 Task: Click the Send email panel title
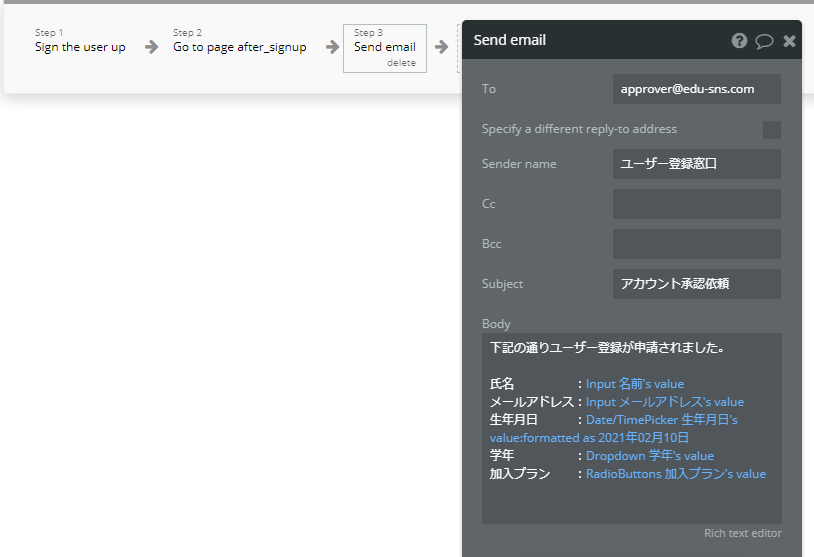click(x=510, y=40)
